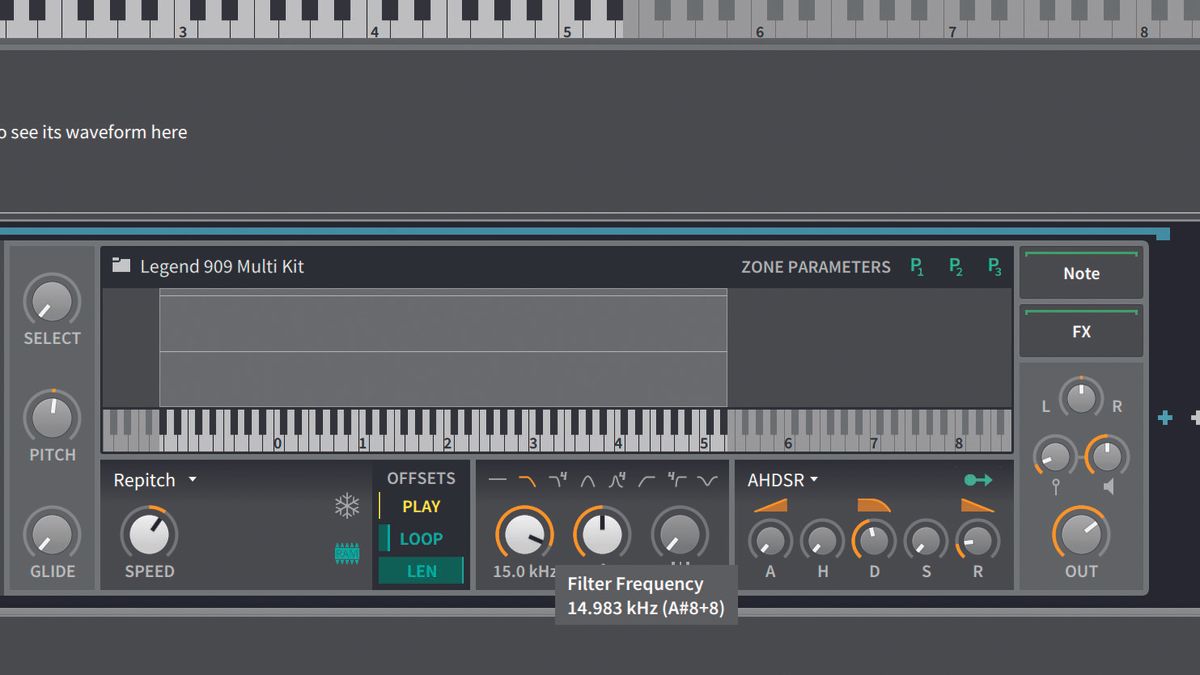Select the high-pass filter icon
The width and height of the screenshot is (1200, 675).
646,479
